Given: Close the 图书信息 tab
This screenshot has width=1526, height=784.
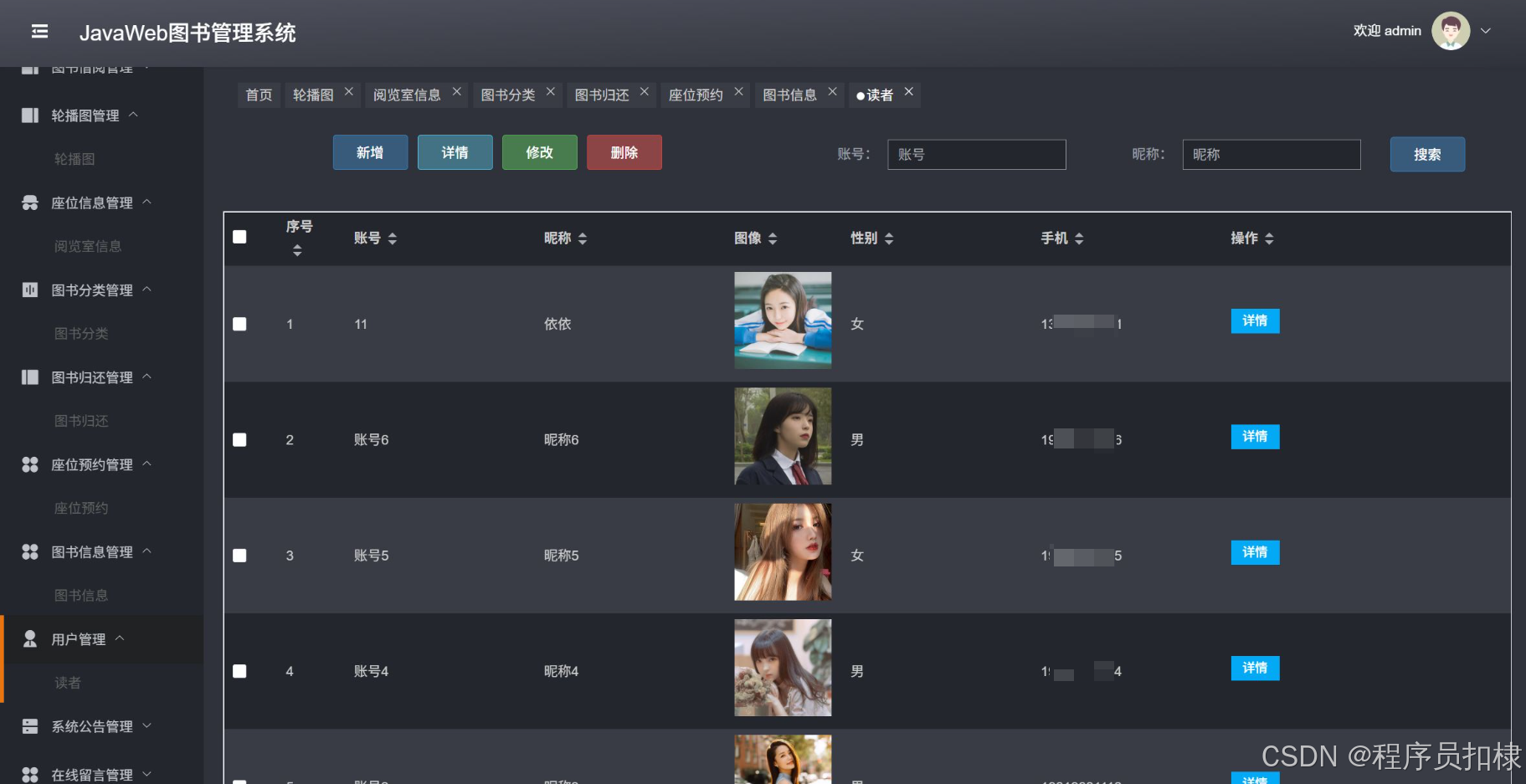Looking at the screenshot, I should (x=833, y=91).
